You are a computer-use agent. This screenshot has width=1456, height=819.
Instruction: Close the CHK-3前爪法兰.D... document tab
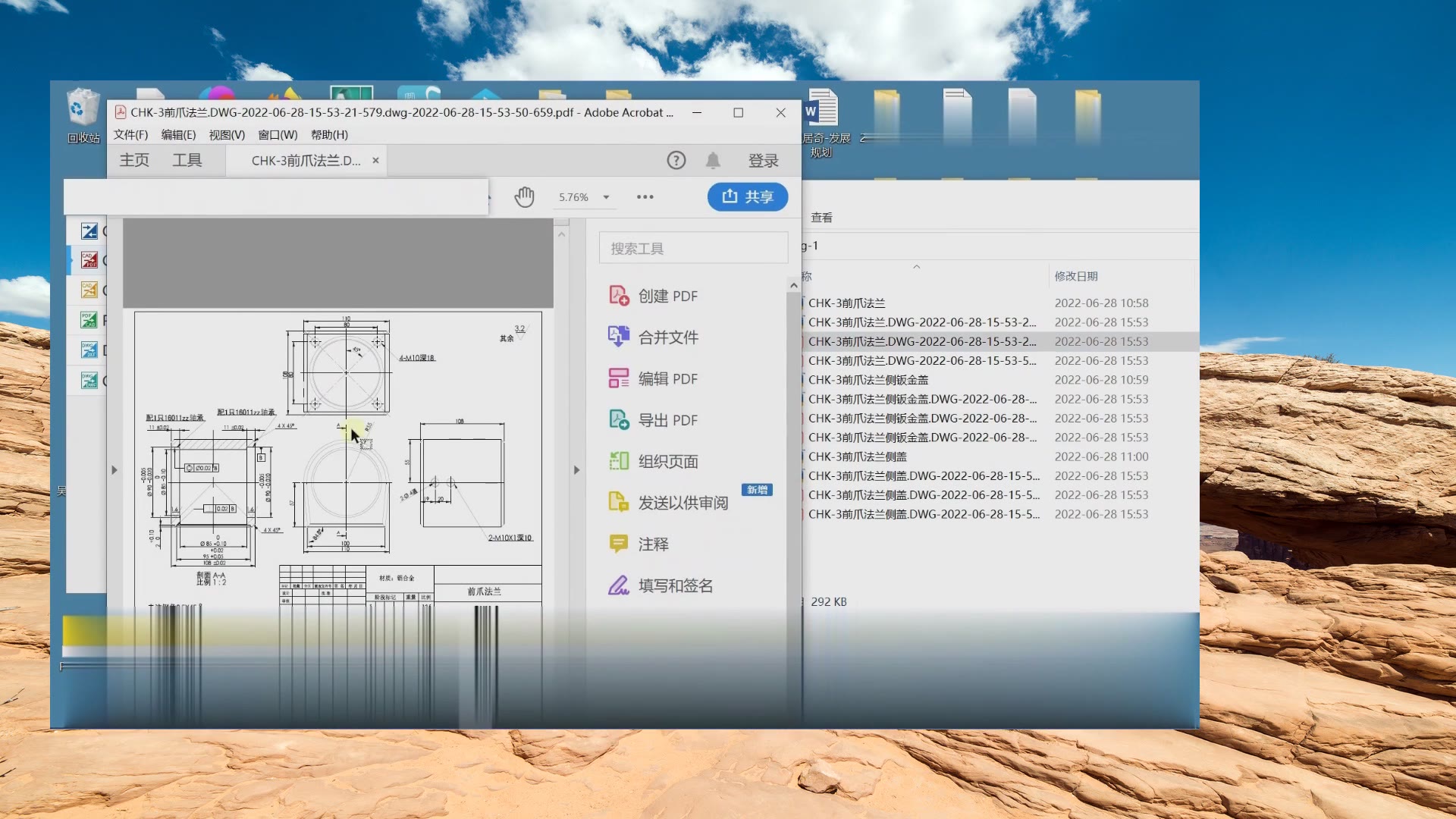pyautogui.click(x=375, y=161)
